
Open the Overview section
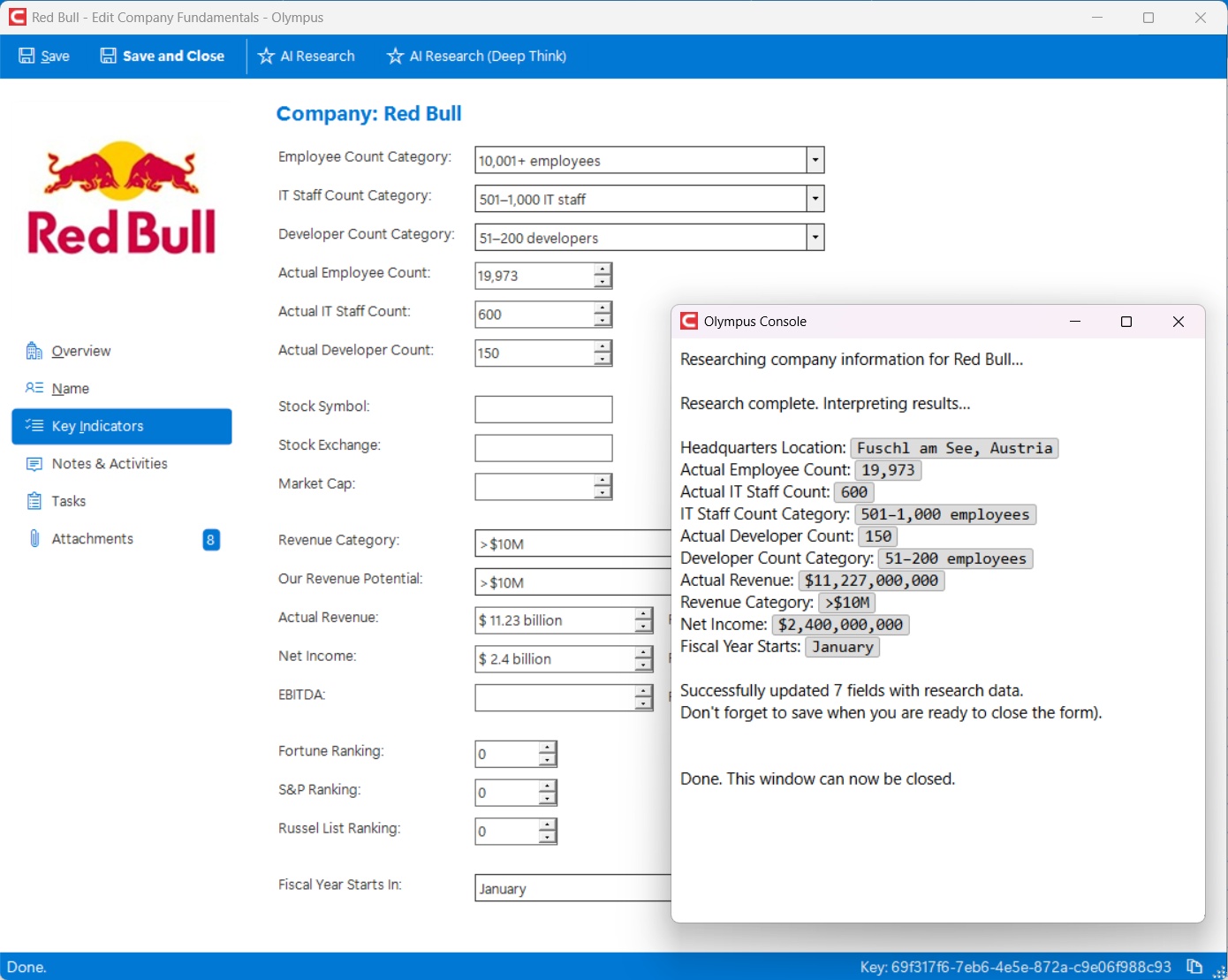pyautogui.click(x=80, y=351)
